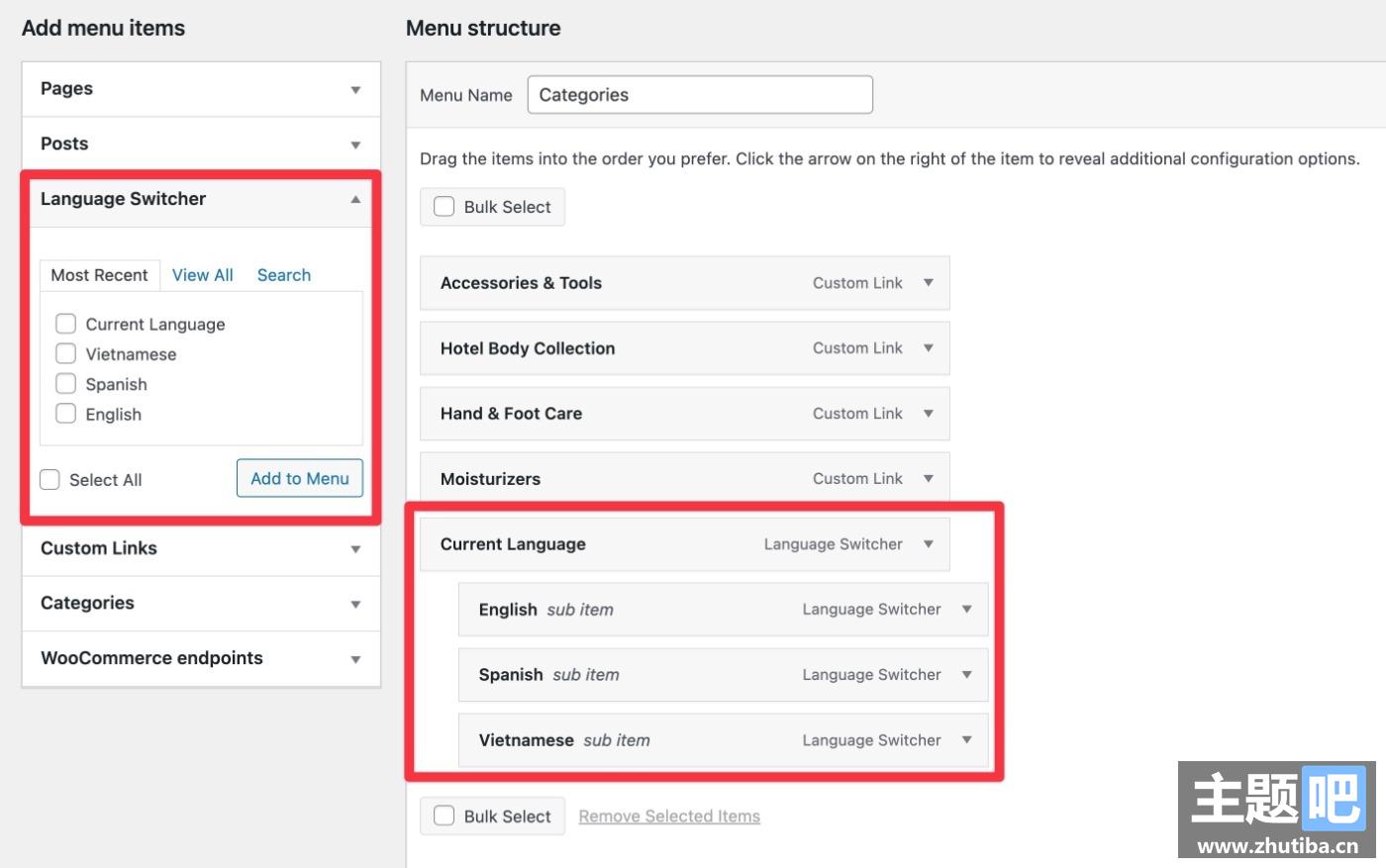Screen dimensions: 1386x868
Task: Toggle Select All checkbox
Action: 49,480
